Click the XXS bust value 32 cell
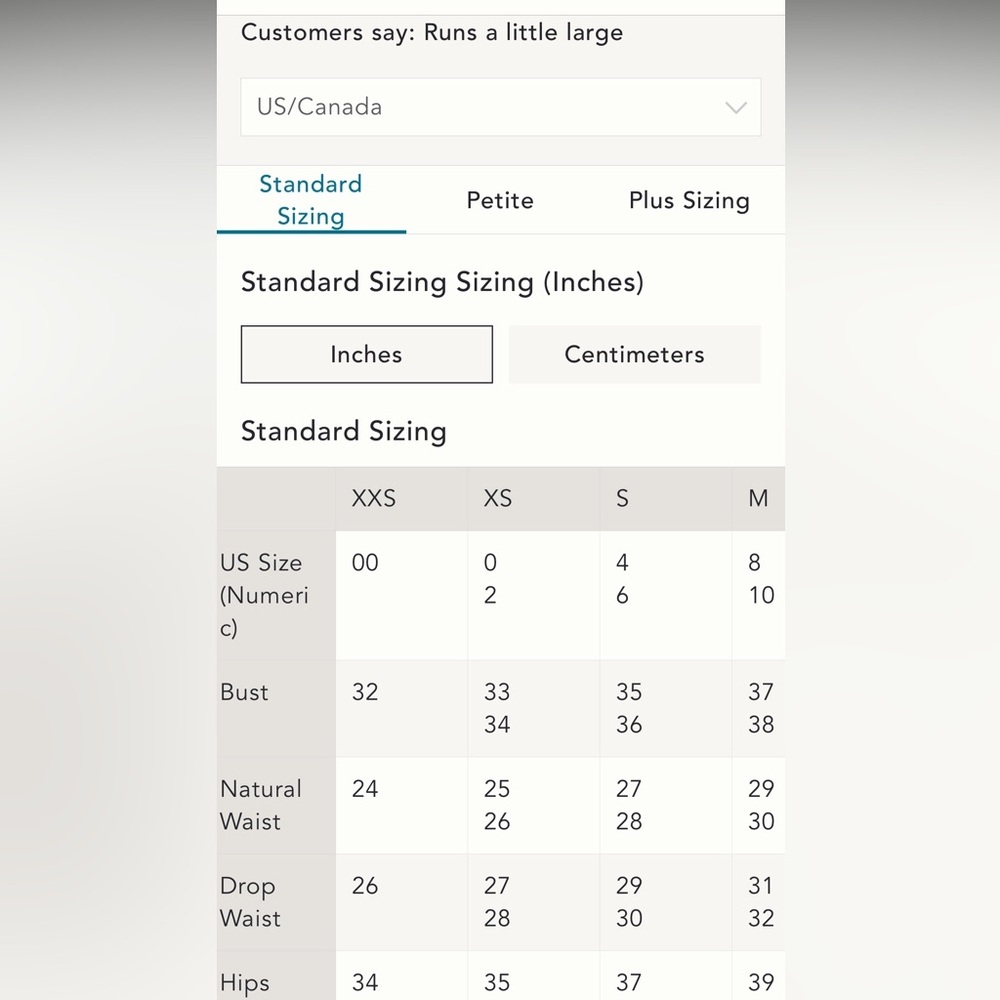The height and width of the screenshot is (1000, 1000). coord(401,709)
